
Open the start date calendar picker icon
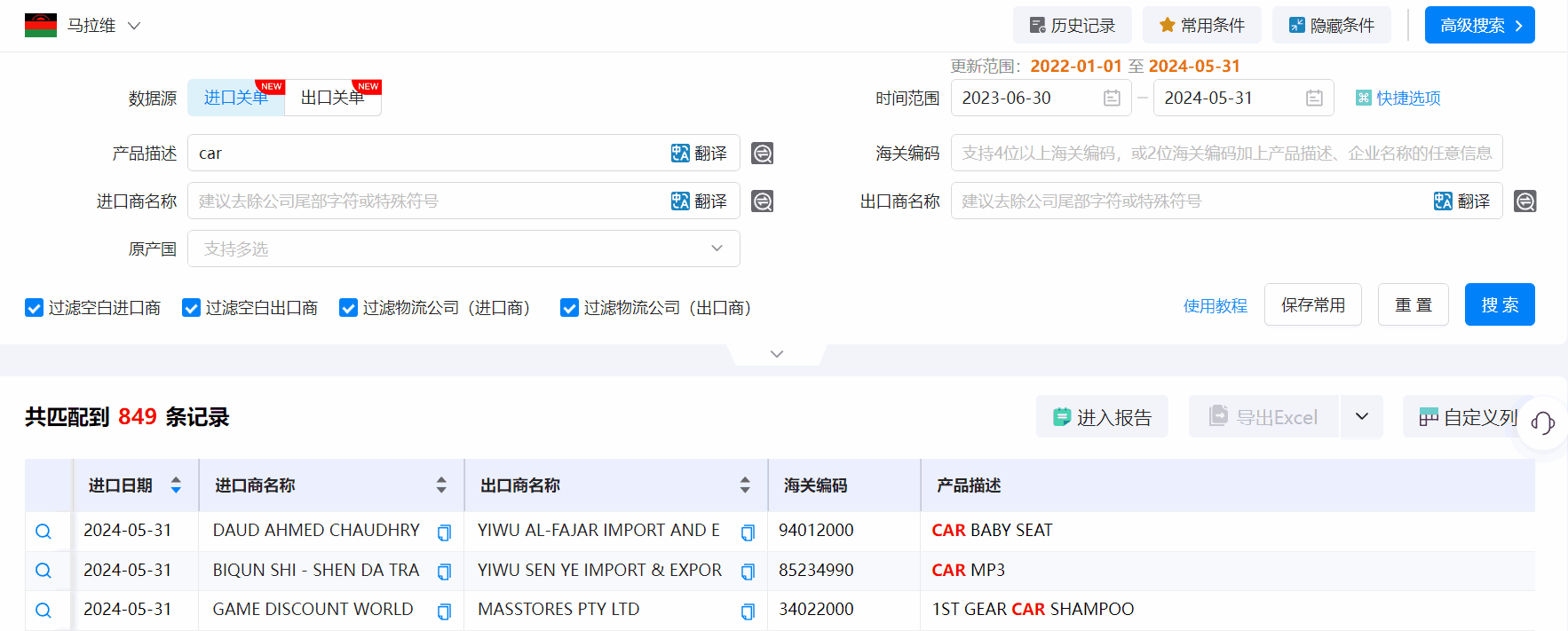pyautogui.click(x=1112, y=99)
